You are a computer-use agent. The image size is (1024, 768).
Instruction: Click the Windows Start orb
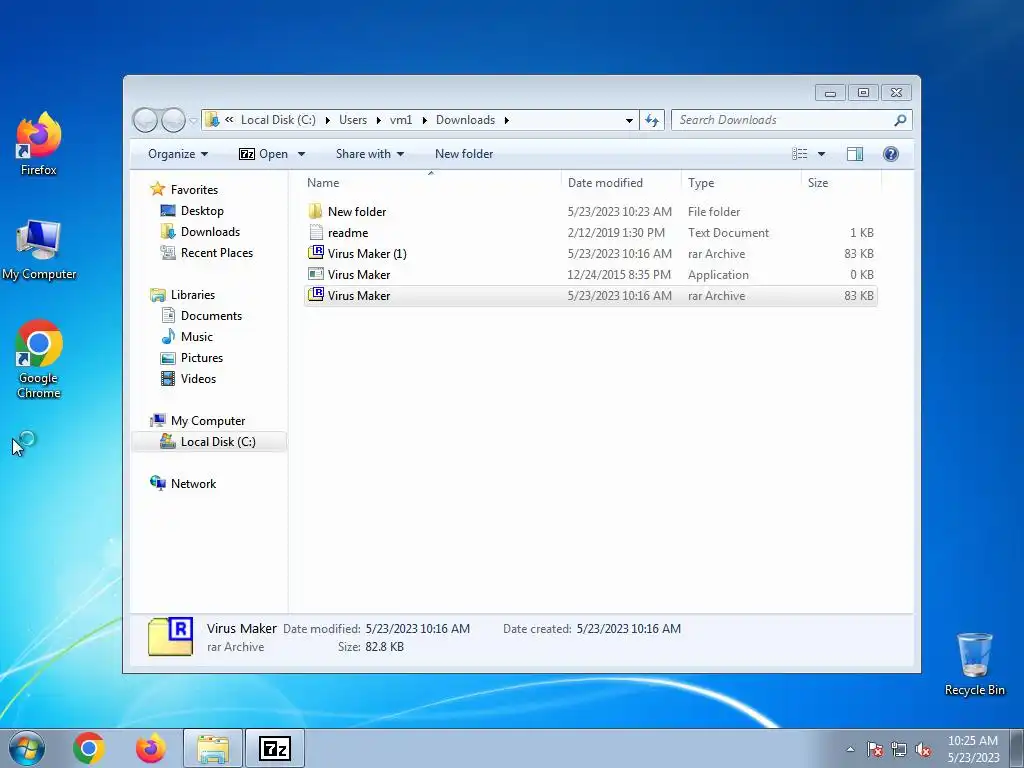26,748
